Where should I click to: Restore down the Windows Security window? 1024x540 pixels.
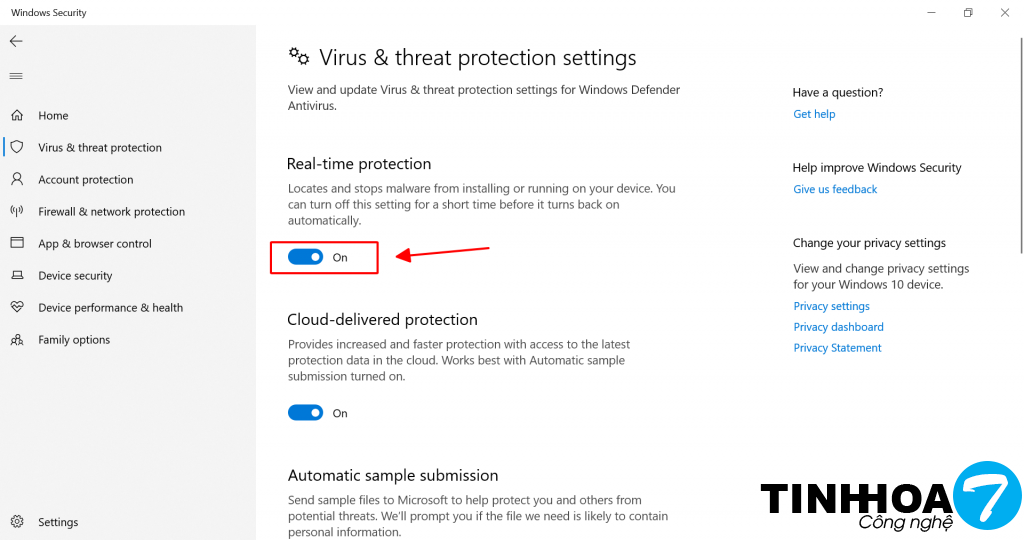coord(968,13)
